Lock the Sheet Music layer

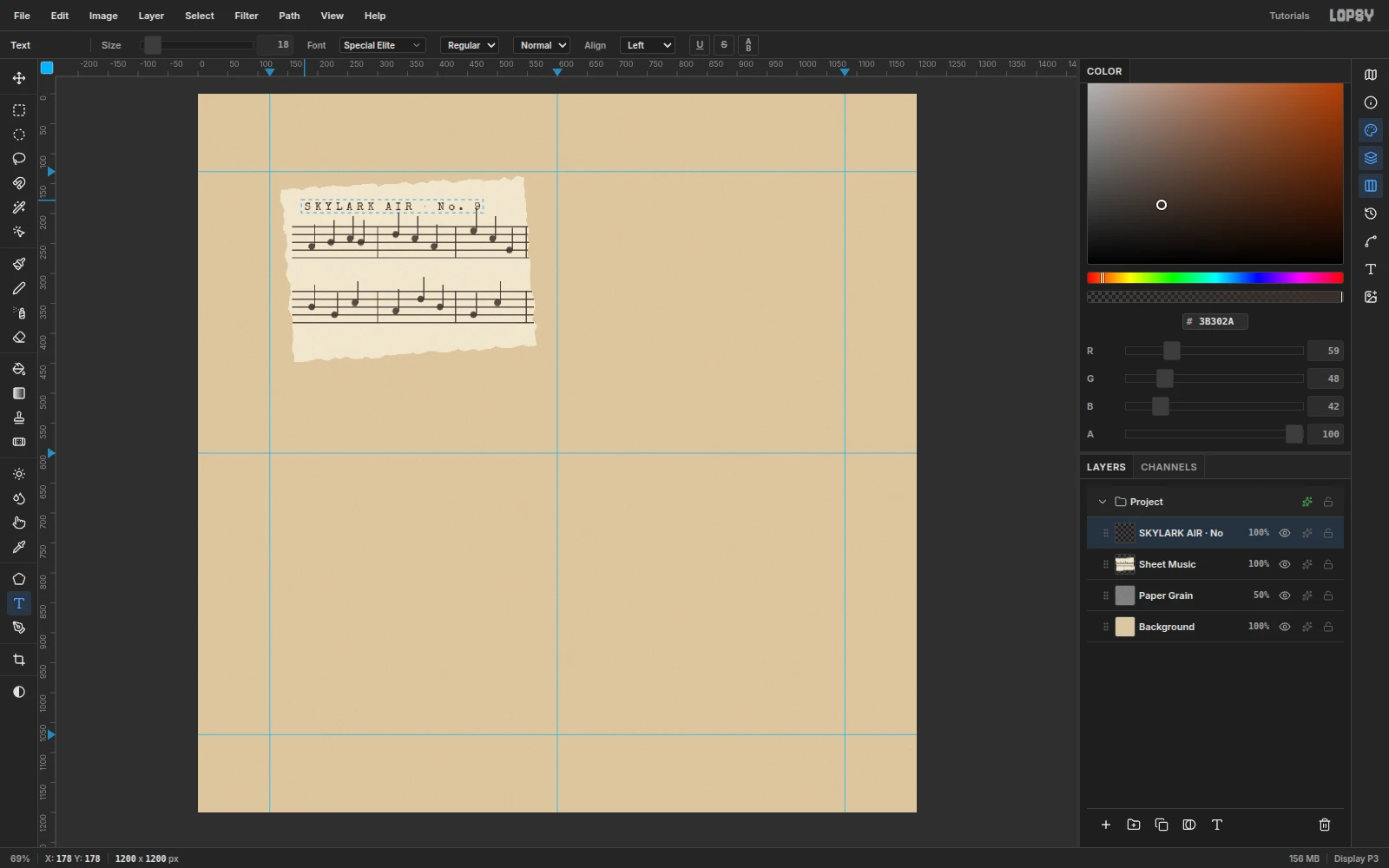click(x=1328, y=564)
